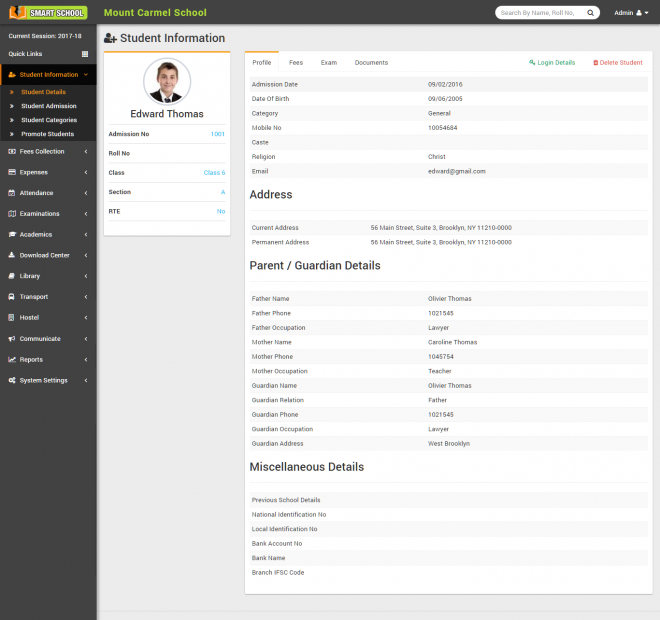
Task: Open the Documents tab
Action: click(x=371, y=63)
